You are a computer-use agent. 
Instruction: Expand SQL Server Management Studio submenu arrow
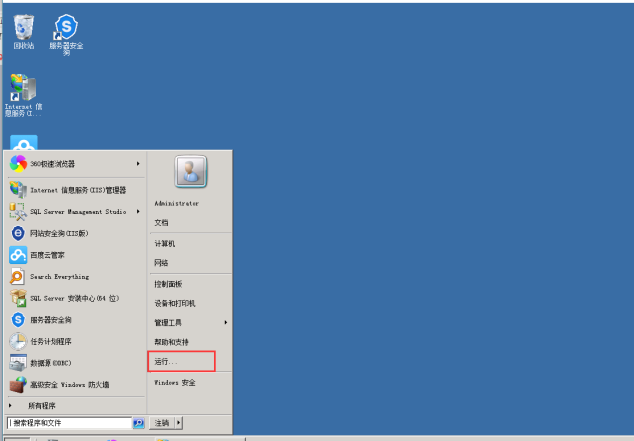[x=138, y=211]
